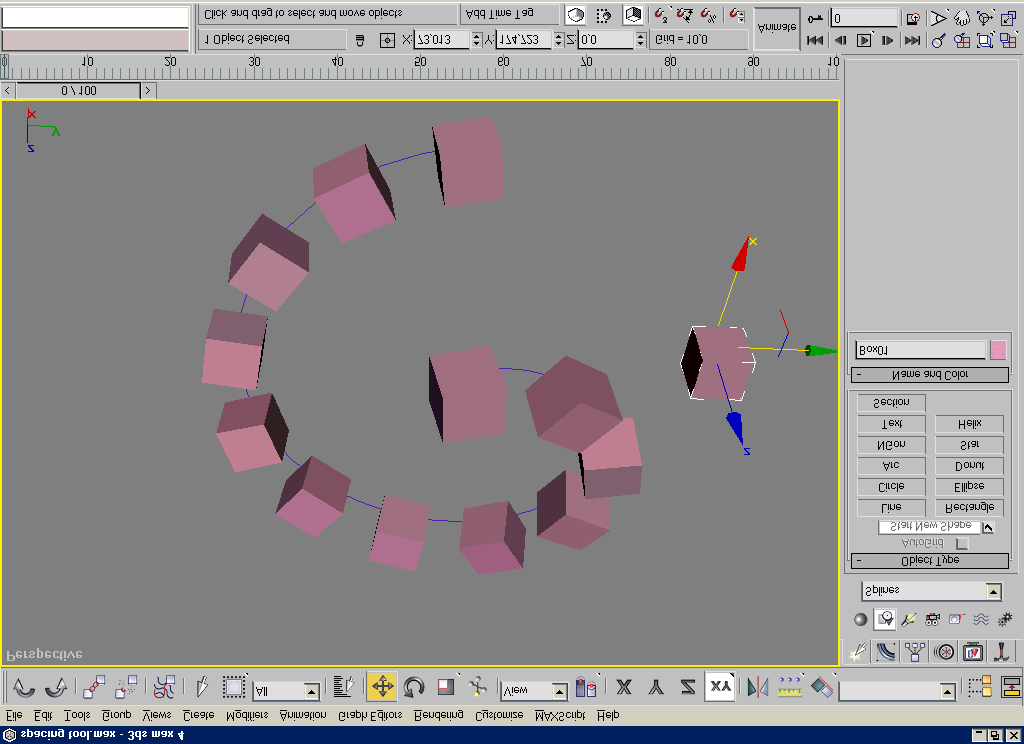Screen dimensions: 1024x744
Task: Click the rectangular selection region icon
Action: point(233,687)
